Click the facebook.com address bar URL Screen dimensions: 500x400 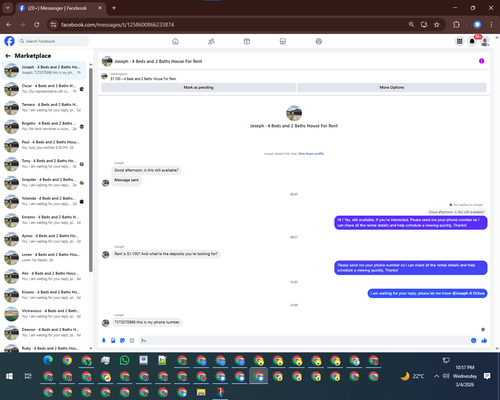coord(117,25)
